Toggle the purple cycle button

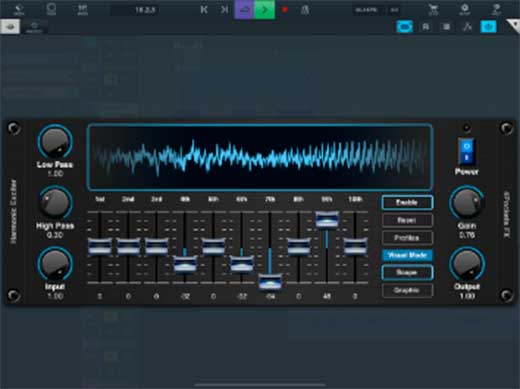[x=245, y=10]
